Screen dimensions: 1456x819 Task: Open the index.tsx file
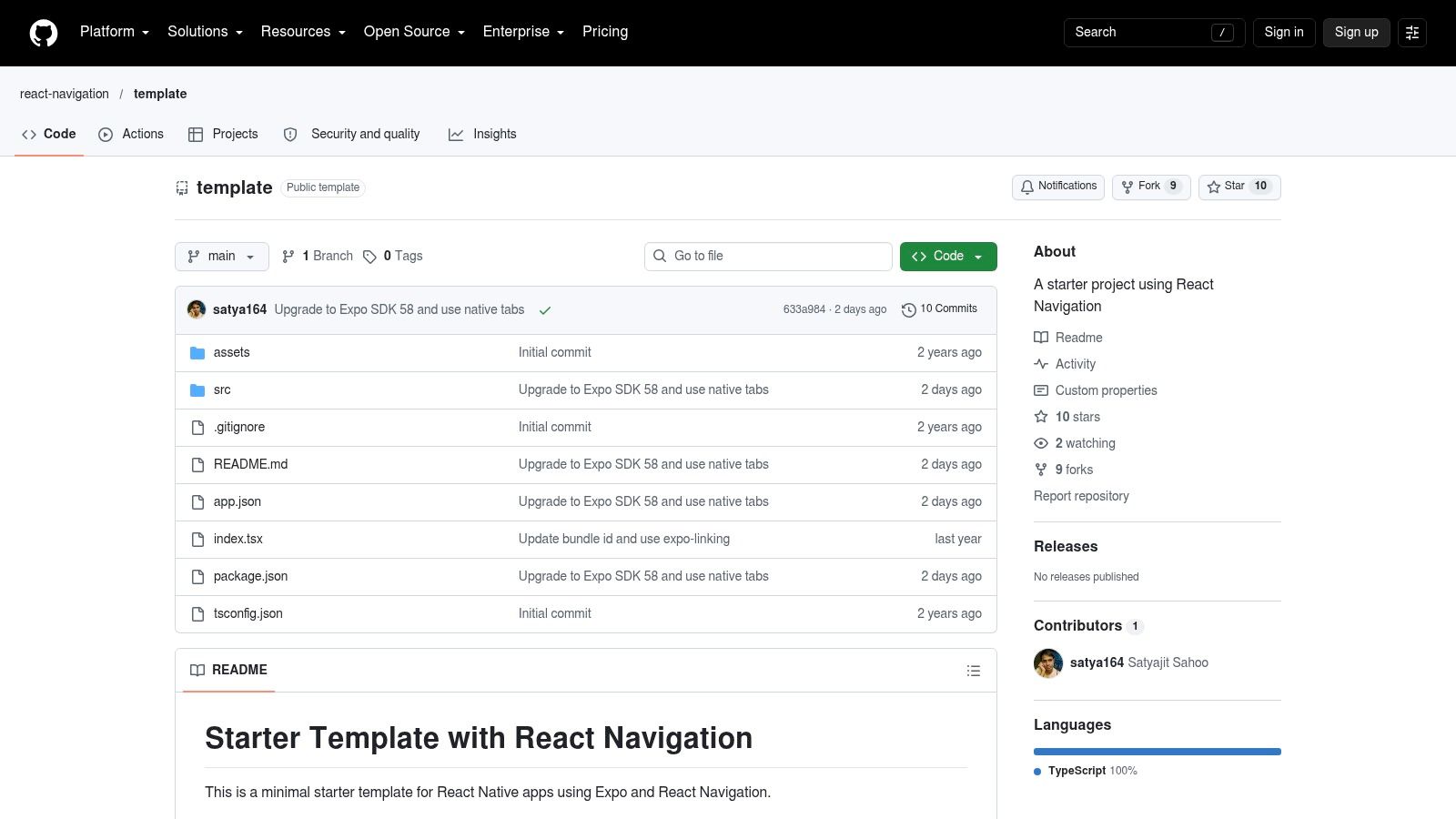[x=238, y=540]
